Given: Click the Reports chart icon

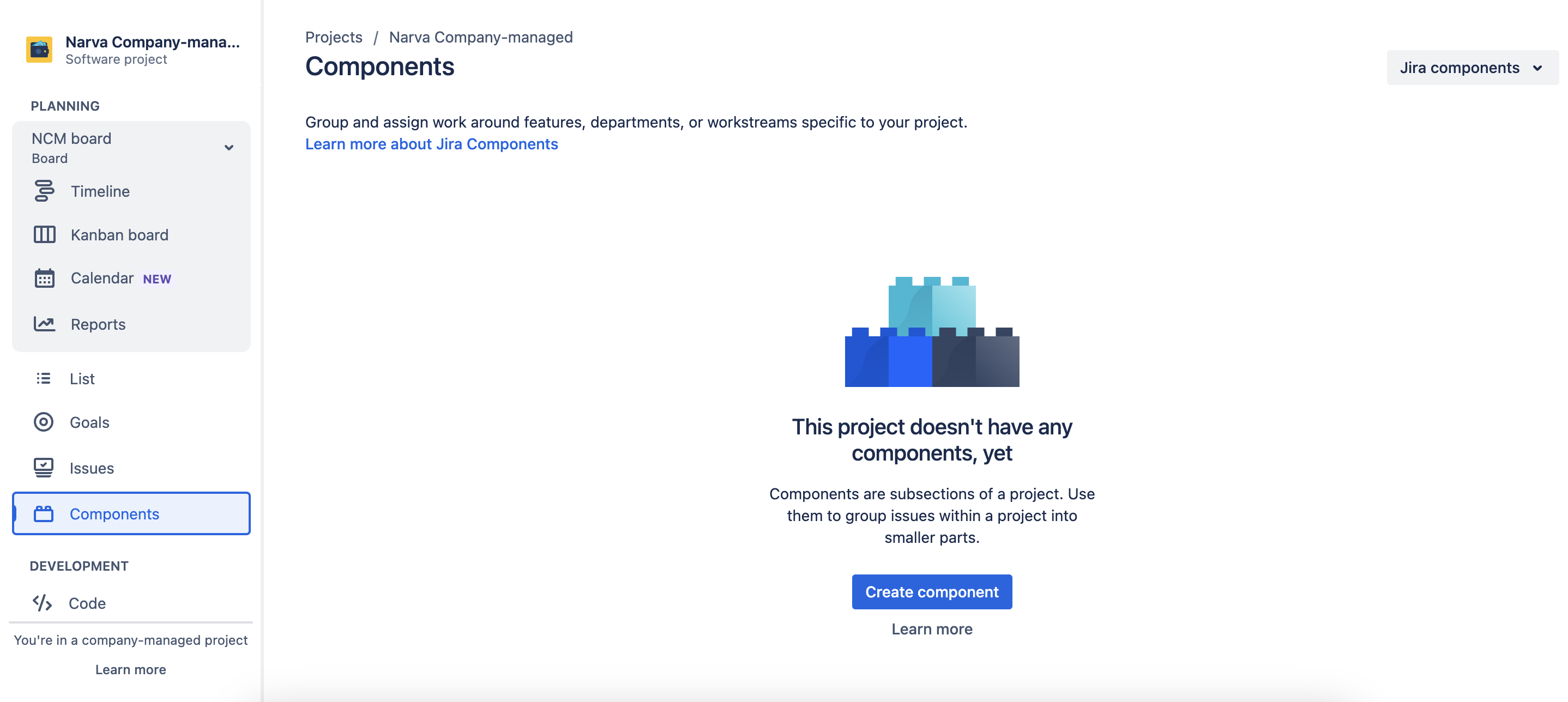Looking at the screenshot, I should tap(44, 324).
